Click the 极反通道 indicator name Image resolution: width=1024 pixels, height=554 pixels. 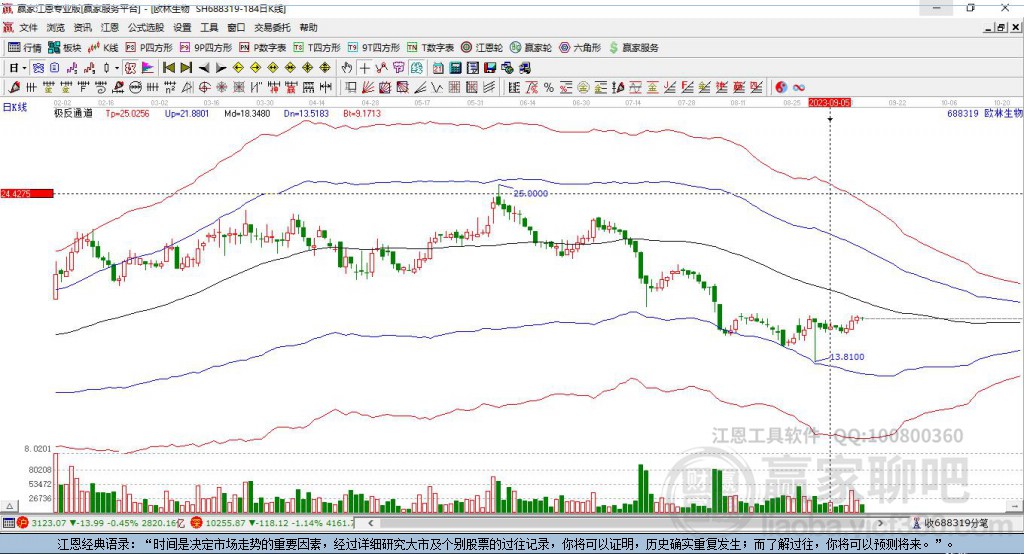click(73, 113)
